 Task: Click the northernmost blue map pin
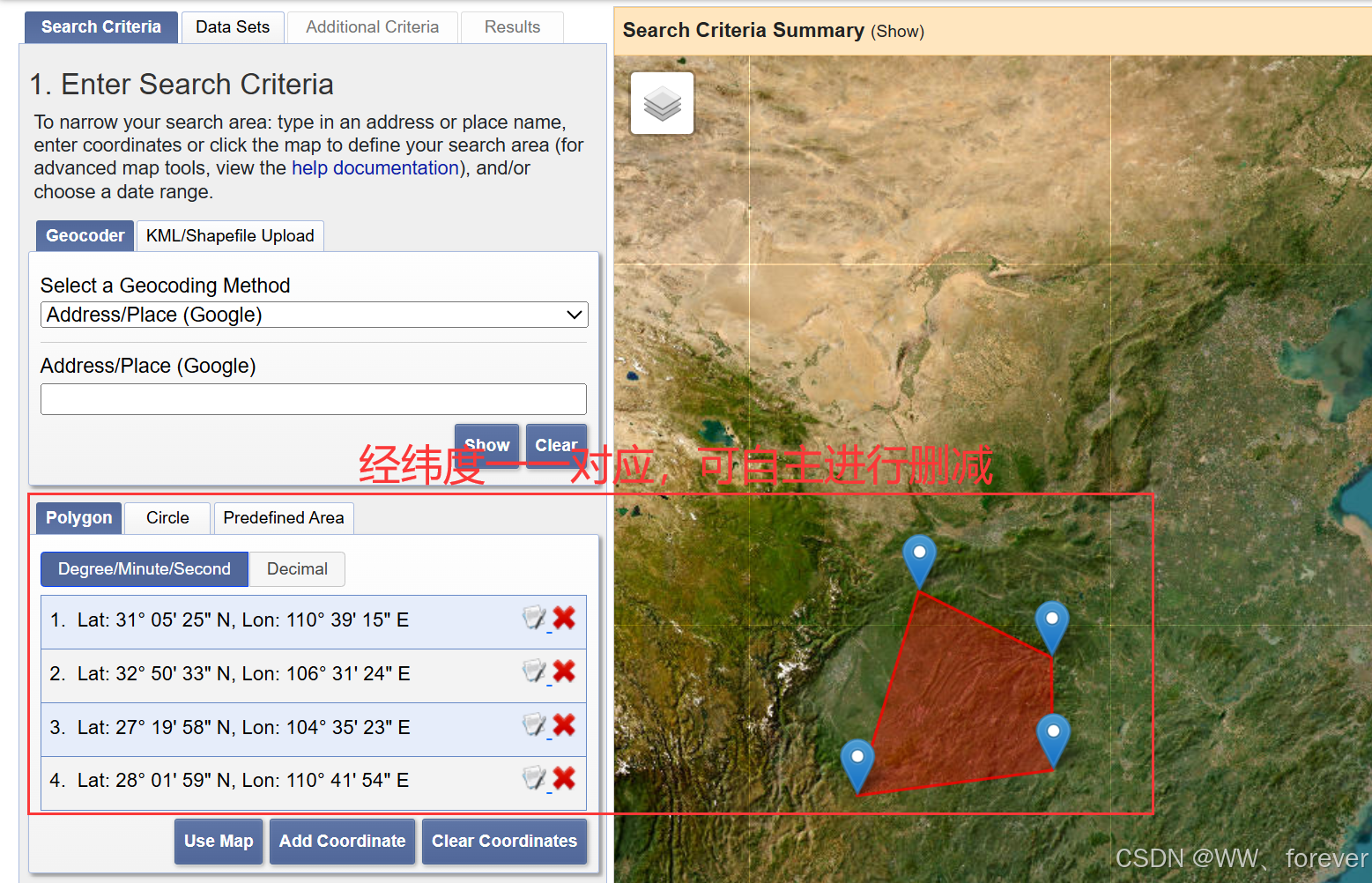pos(919,560)
